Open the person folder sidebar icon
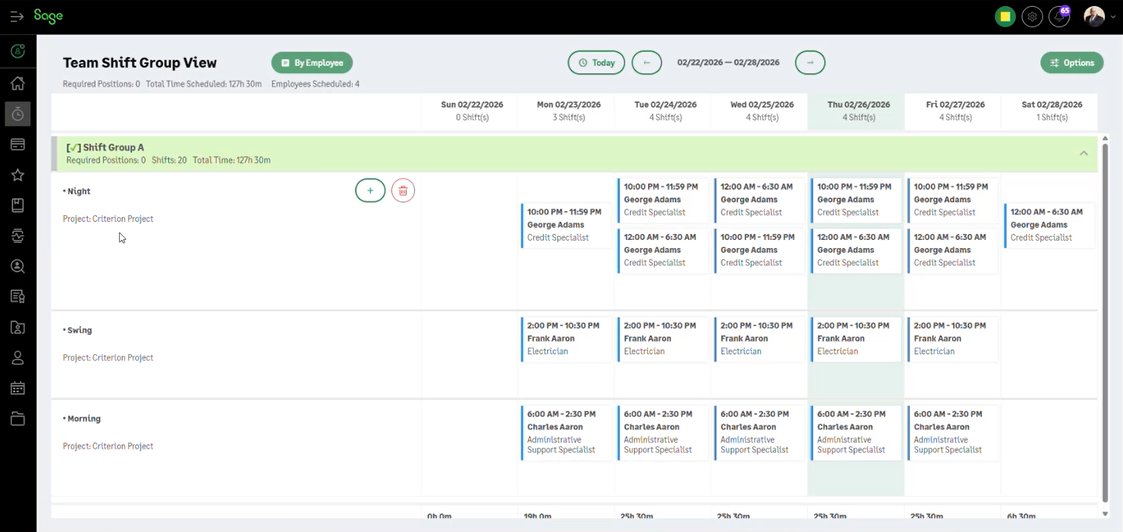Image resolution: width=1123 pixels, height=532 pixels. pyautogui.click(x=18, y=327)
